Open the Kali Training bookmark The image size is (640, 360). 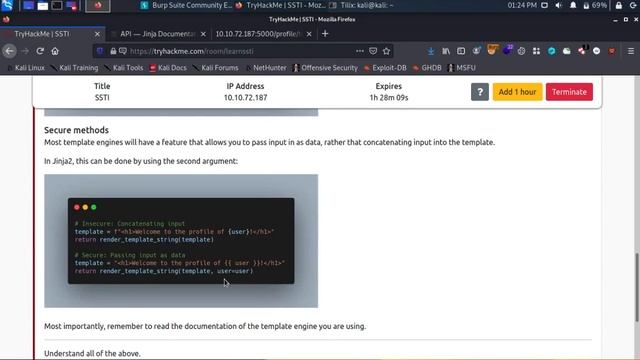pyautogui.click(x=75, y=68)
